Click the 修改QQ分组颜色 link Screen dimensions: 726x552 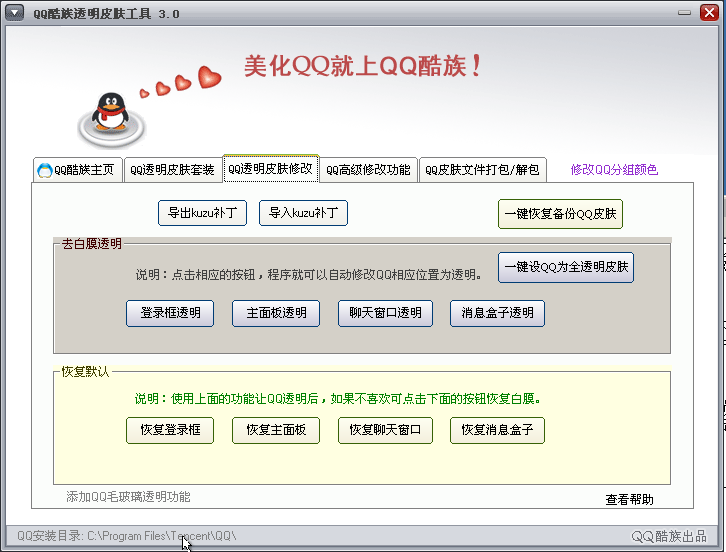click(614, 170)
